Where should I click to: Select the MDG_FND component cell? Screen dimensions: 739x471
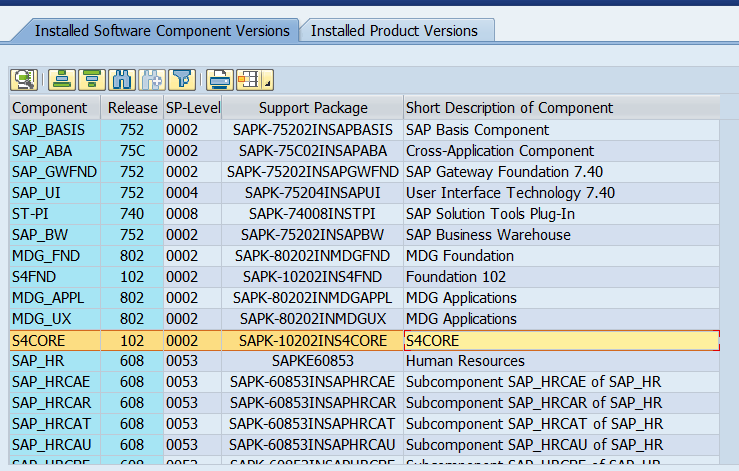tap(55, 256)
